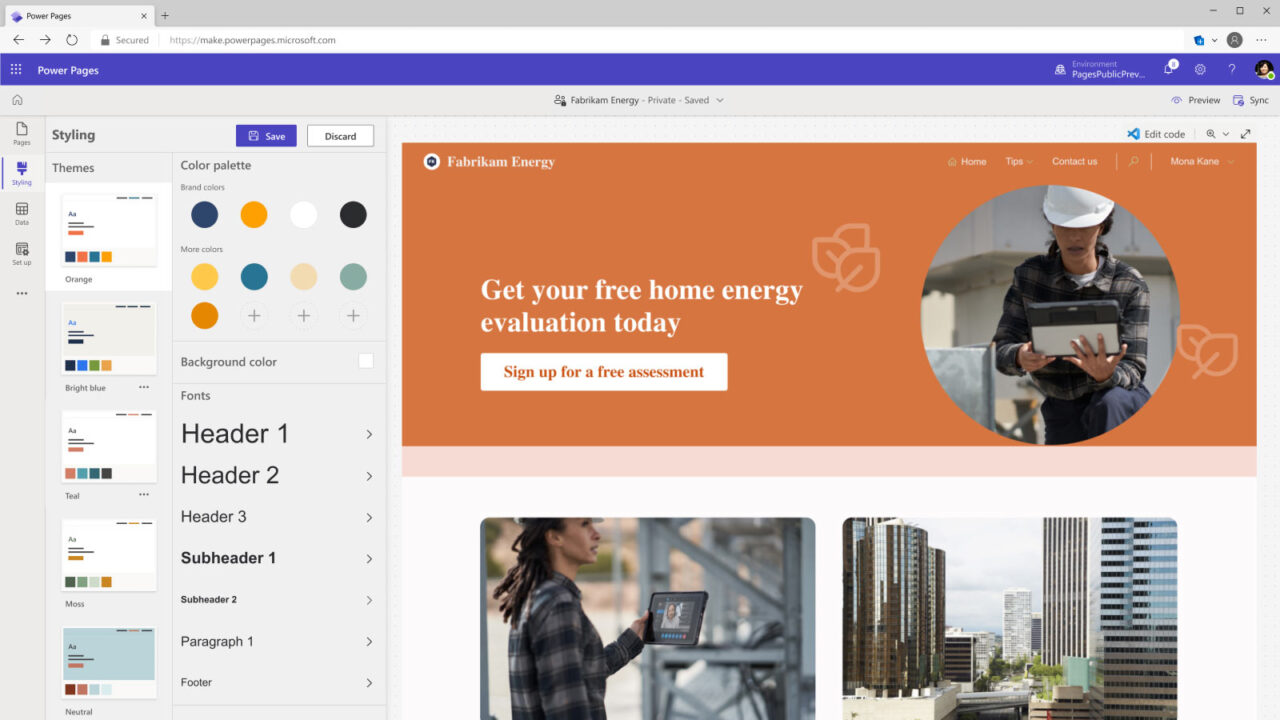Screen dimensions: 1280x720
Task: Open the app launcher waffle menu
Action: (x=15, y=69)
